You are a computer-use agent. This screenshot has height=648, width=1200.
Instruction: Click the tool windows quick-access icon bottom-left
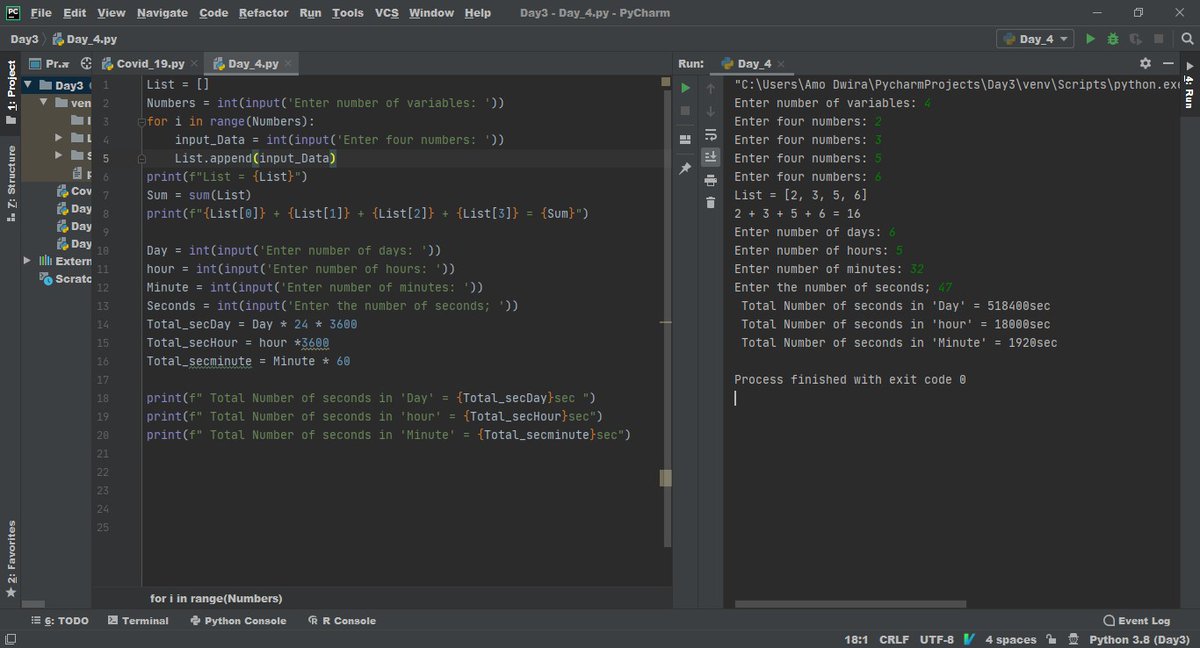click(10, 639)
